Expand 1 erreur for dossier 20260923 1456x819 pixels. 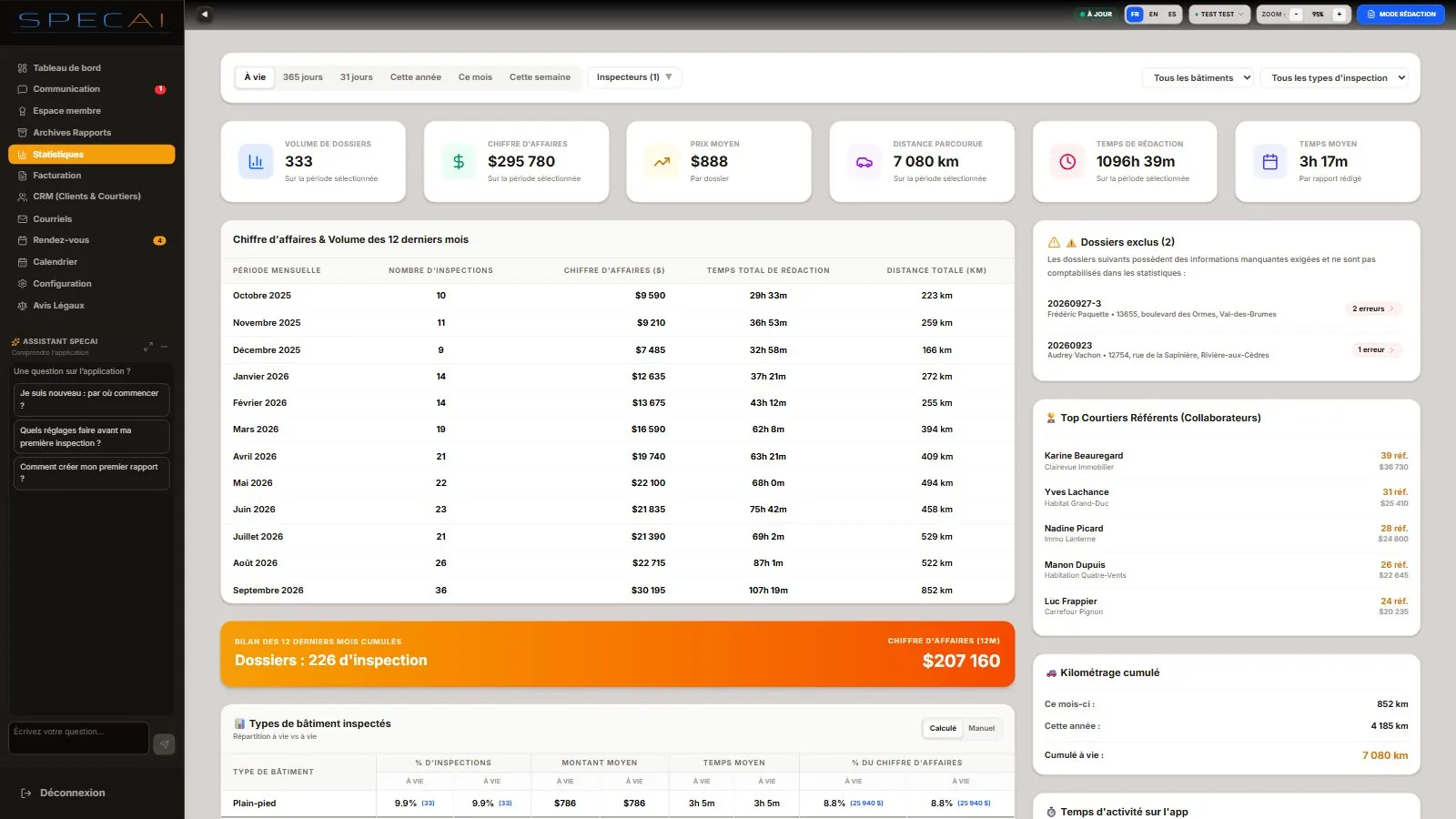click(x=1376, y=349)
